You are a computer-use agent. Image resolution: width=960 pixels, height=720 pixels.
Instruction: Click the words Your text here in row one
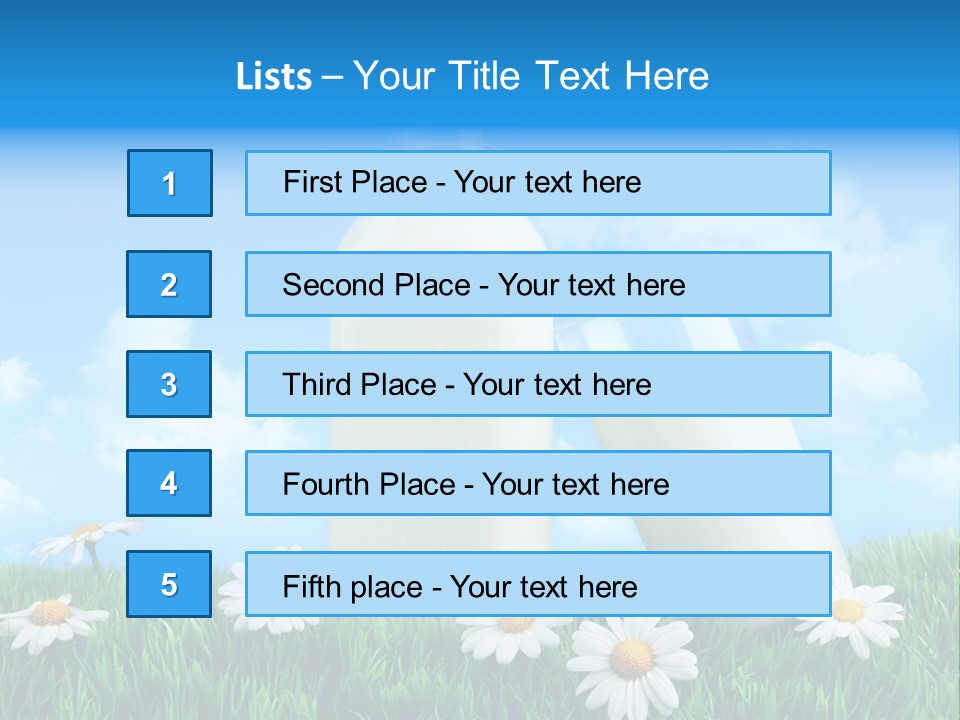(x=547, y=182)
